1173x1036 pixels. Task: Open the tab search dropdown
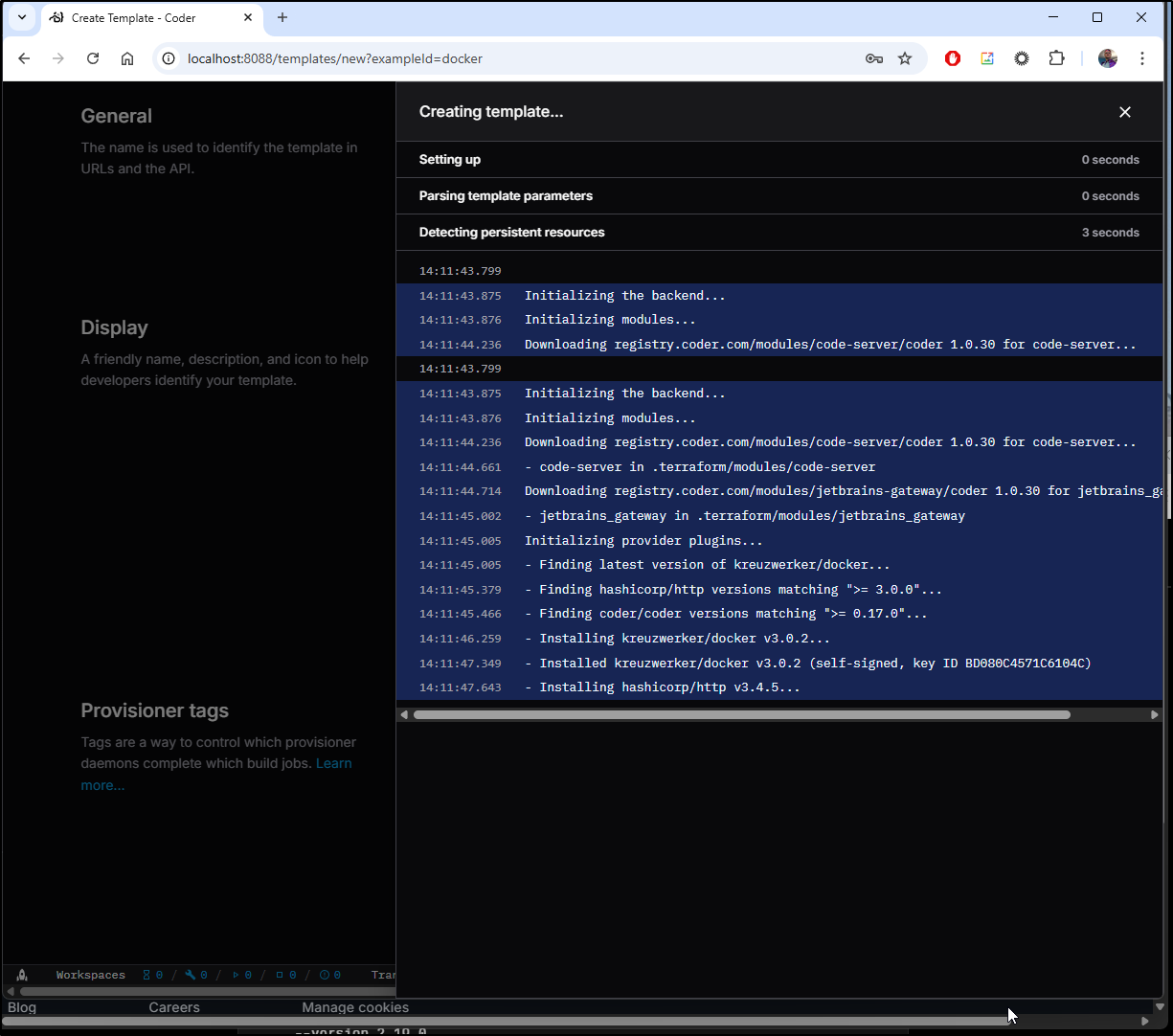pyautogui.click(x=22, y=17)
